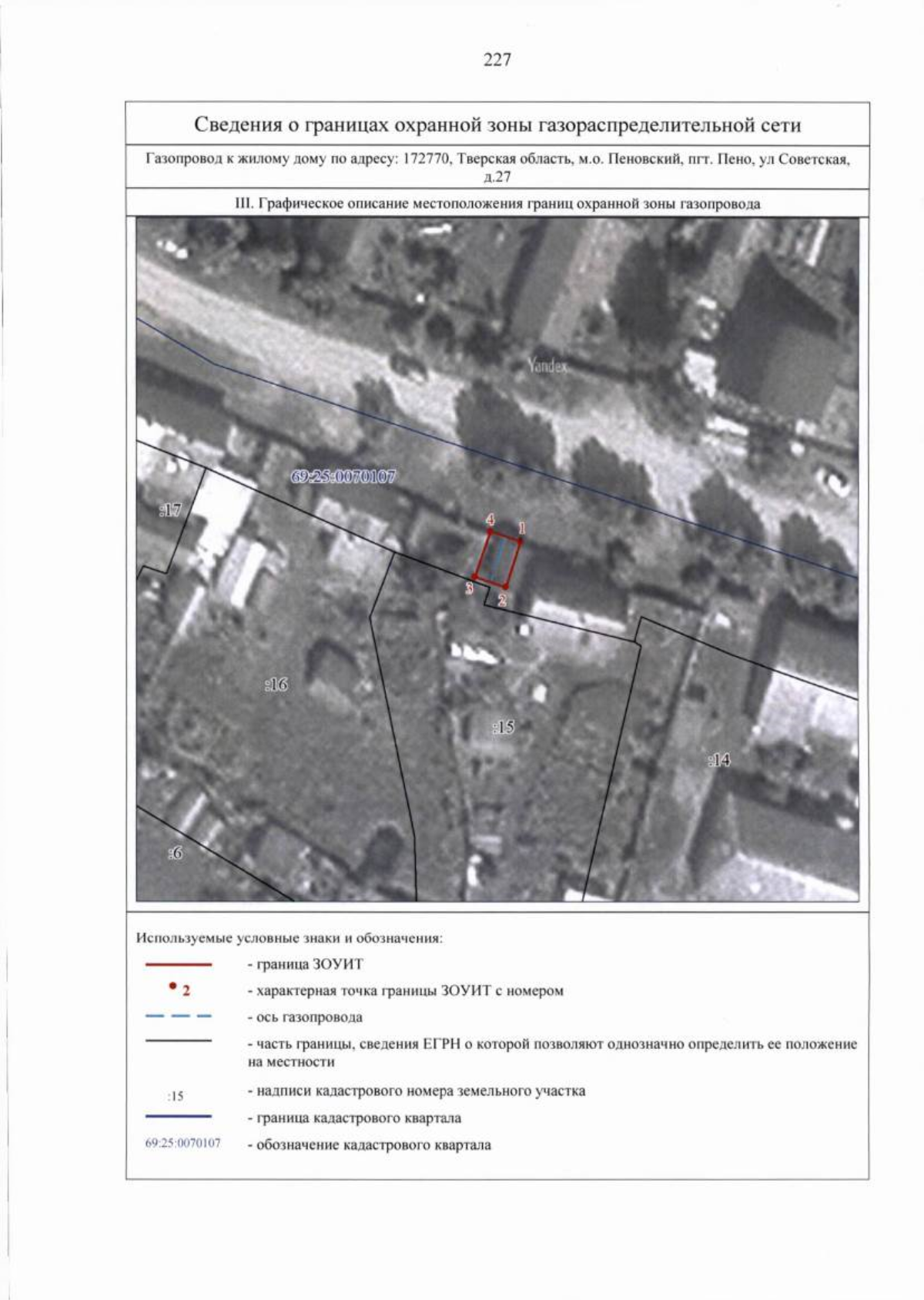Click the cadastral quarter label 69:25:0070107 on the map
Screen dimensions: 924x1300
pyautogui.click(x=343, y=476)
